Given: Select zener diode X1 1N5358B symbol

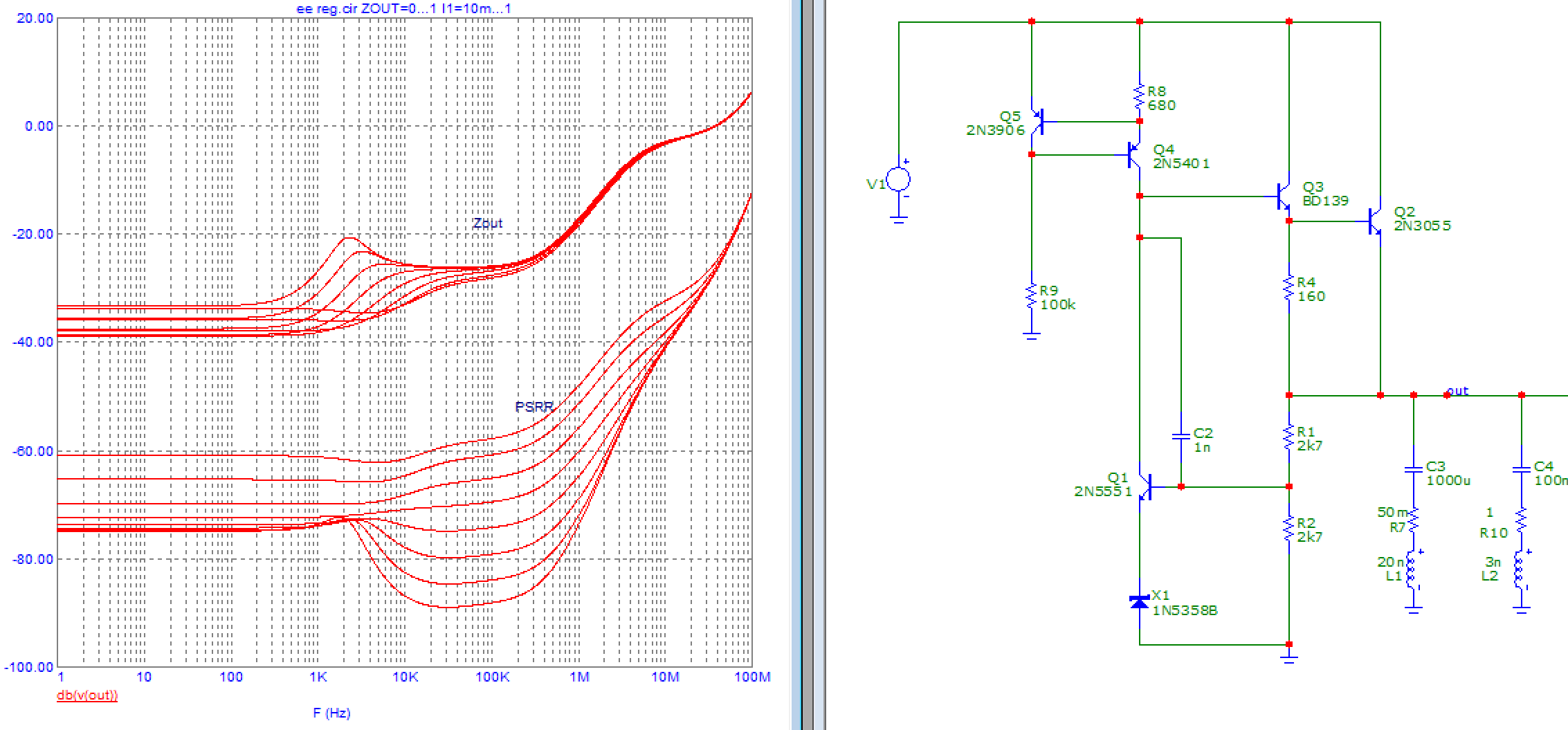Looking at the screenshot, I should pos(1139,602).
